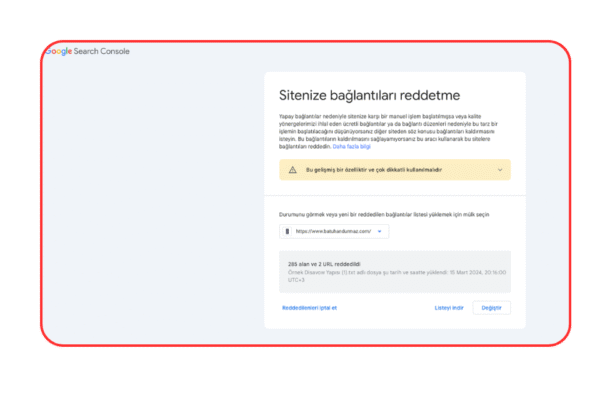The image size is (600, 400).
Task: Open the property selection dropdown
Action: [334, 231]
